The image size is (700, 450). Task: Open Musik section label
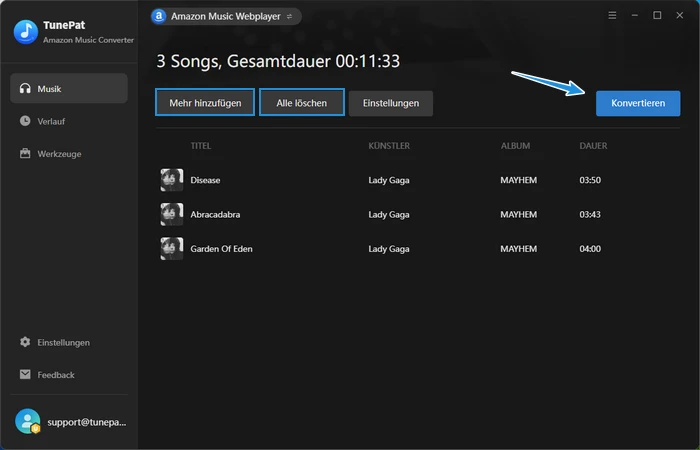coord(49,89)
